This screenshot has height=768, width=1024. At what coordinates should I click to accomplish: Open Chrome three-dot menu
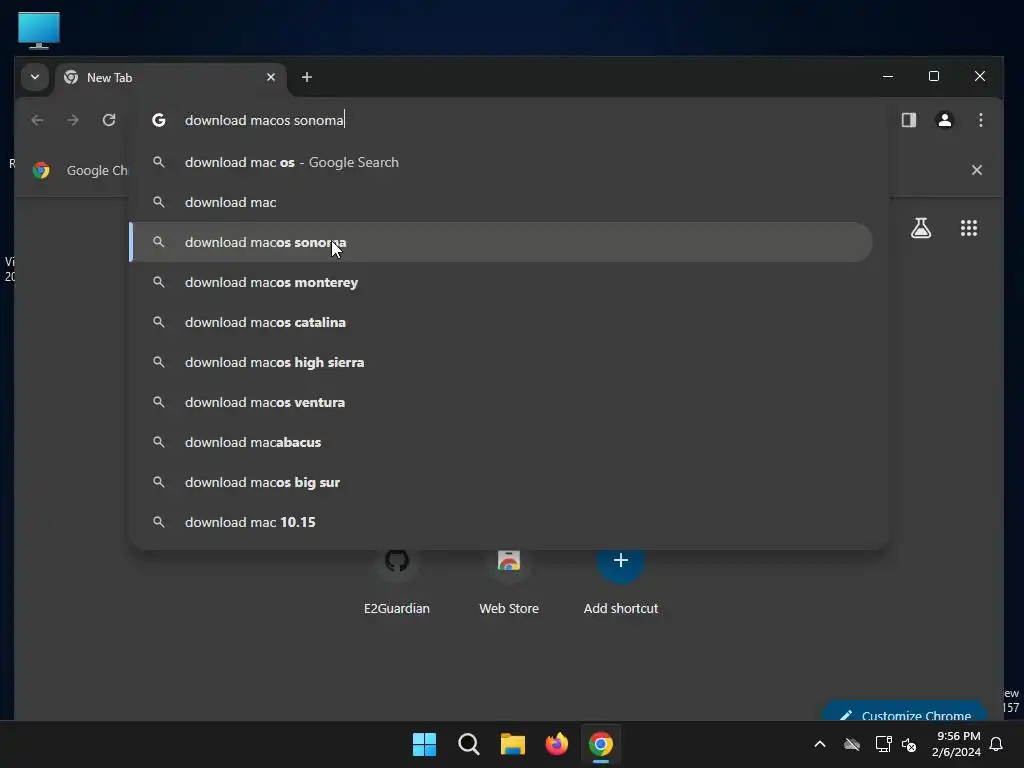(980, 120)
